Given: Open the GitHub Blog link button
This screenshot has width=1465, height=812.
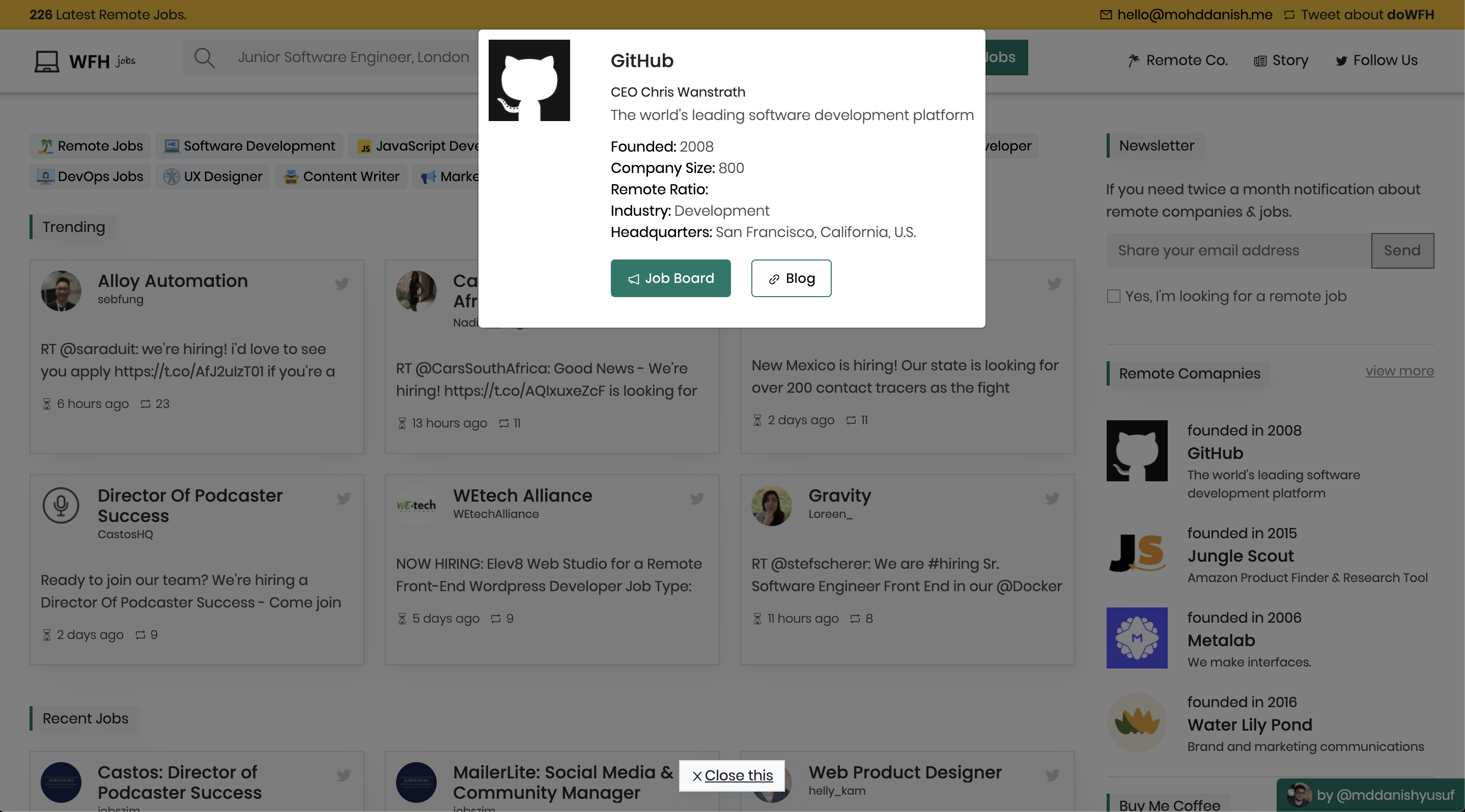Looking at the screenshot, I should tap(791, 278).
